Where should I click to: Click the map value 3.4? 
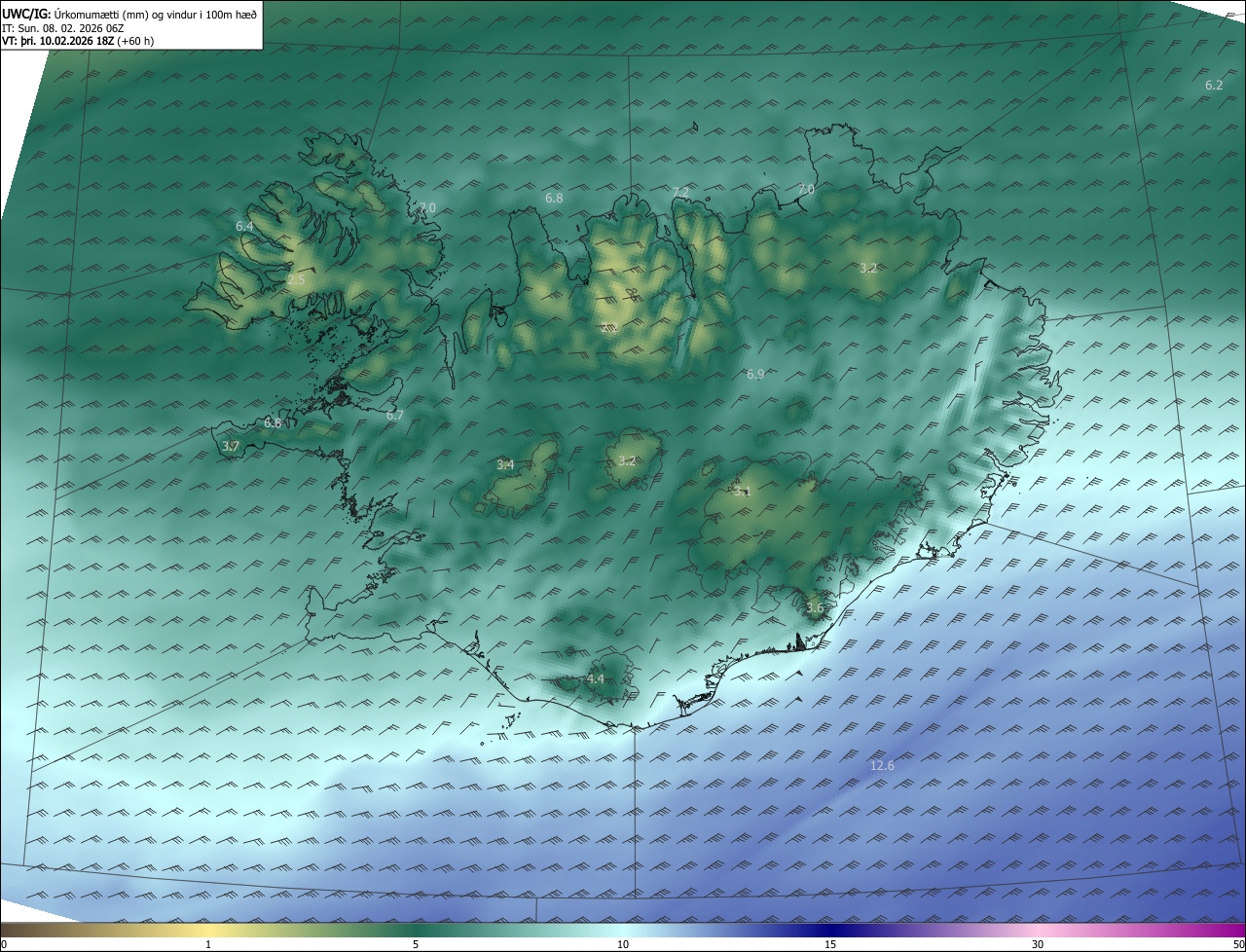505,464
